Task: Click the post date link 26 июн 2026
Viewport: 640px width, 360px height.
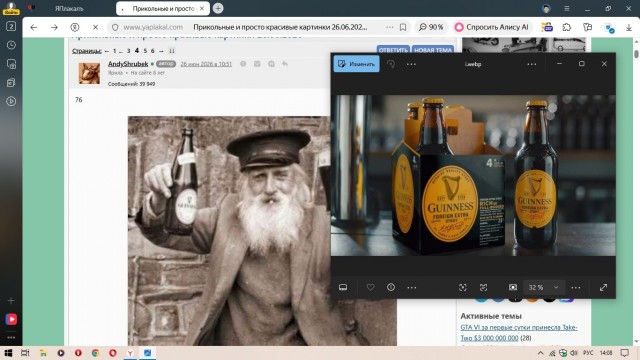Action: point(206,64)
